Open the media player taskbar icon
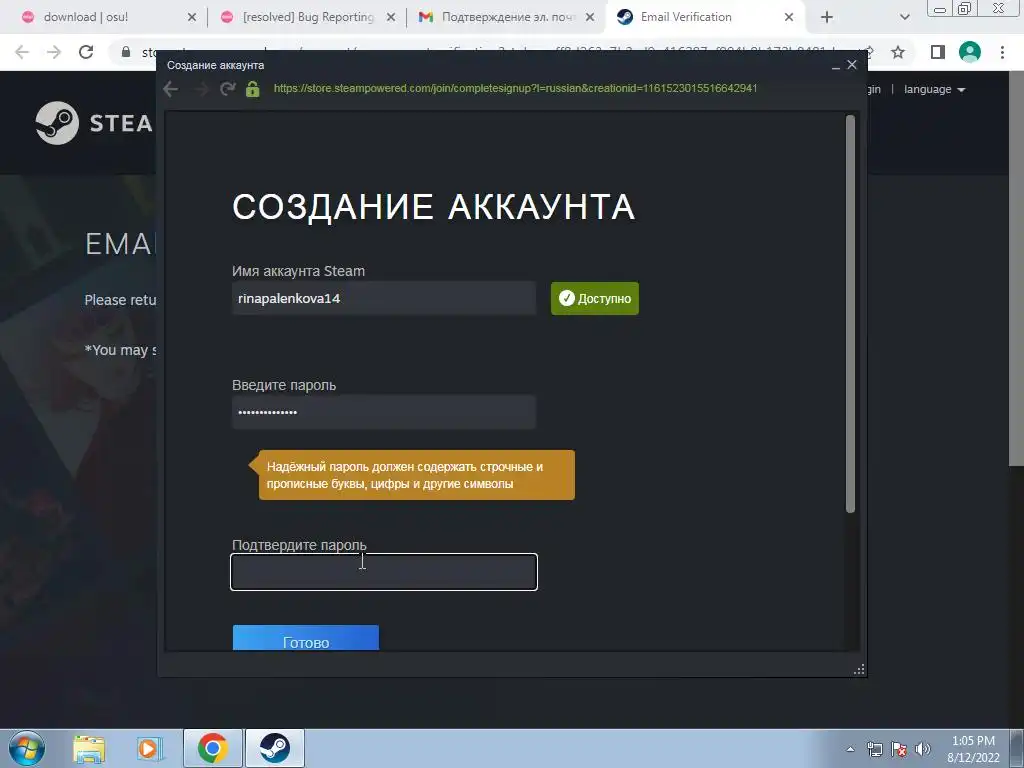1024x768 pixels. point(150,748)
